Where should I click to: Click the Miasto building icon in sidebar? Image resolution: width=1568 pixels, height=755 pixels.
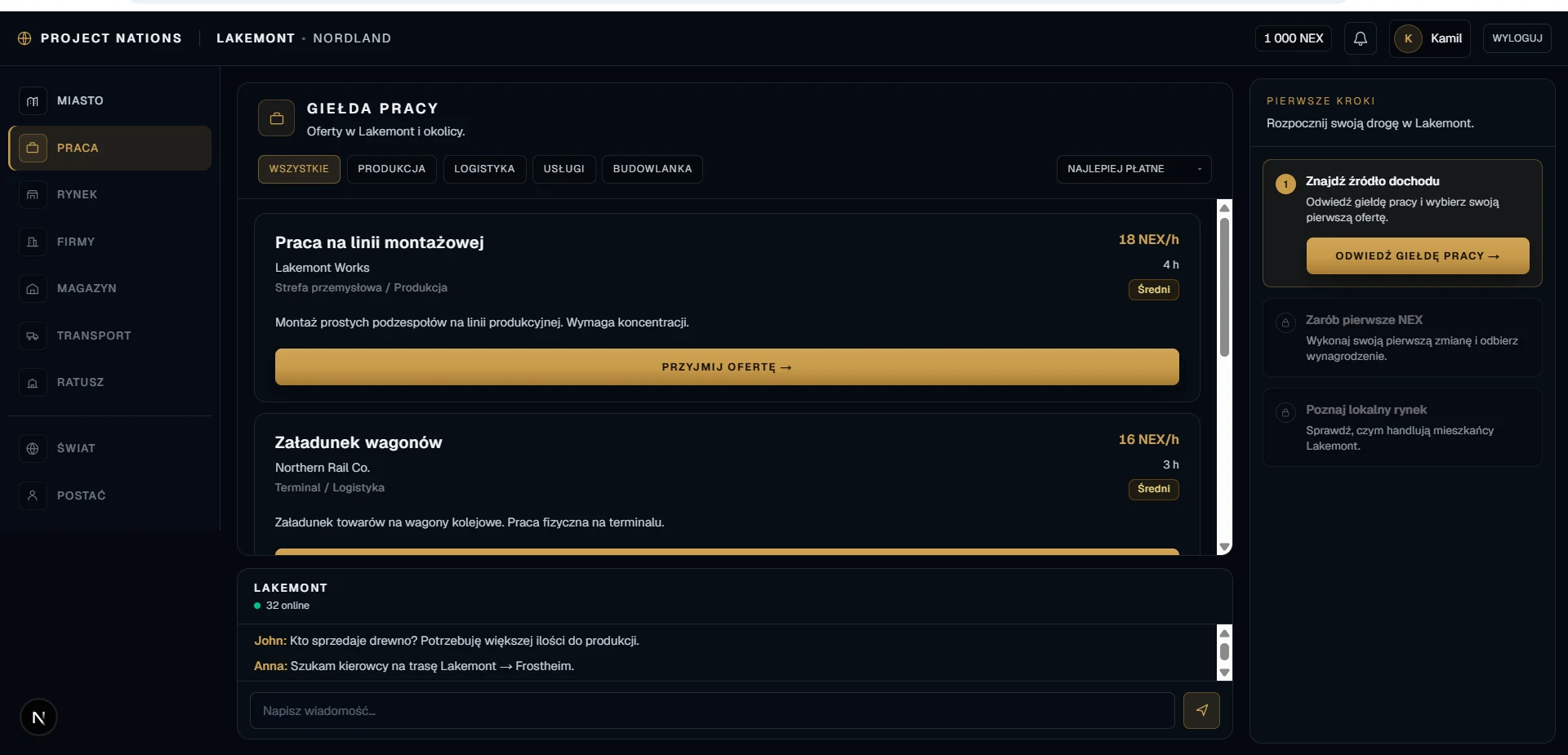(x=33, y=101)
